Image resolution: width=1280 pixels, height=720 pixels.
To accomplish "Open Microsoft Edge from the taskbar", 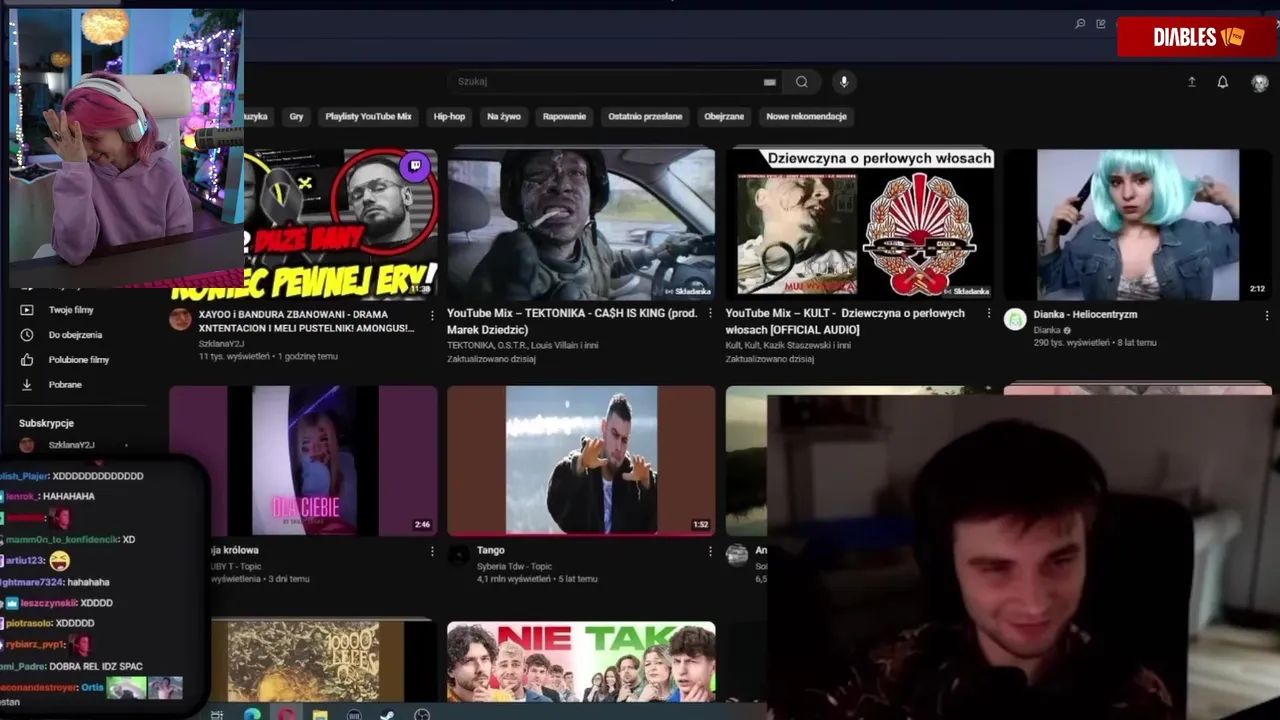I will point(252,714).
